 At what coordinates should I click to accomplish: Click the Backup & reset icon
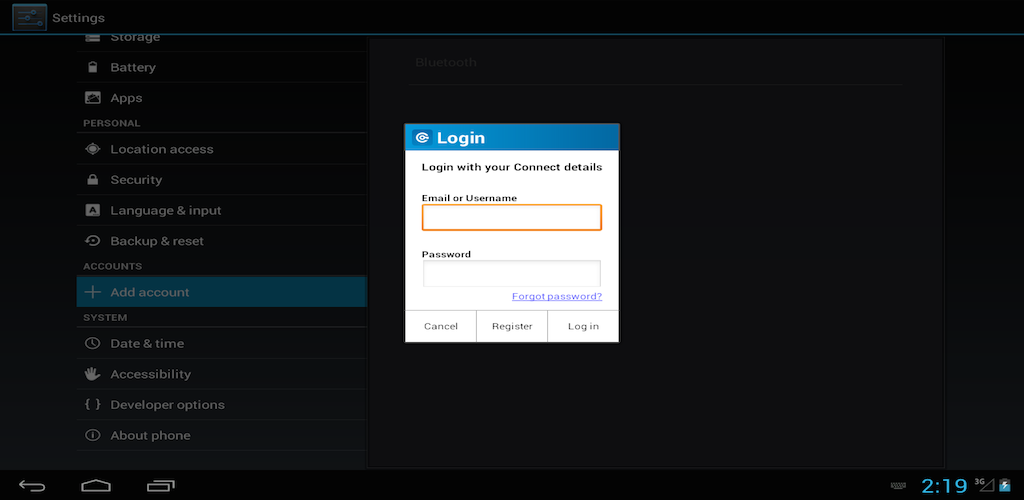(93, 241)
